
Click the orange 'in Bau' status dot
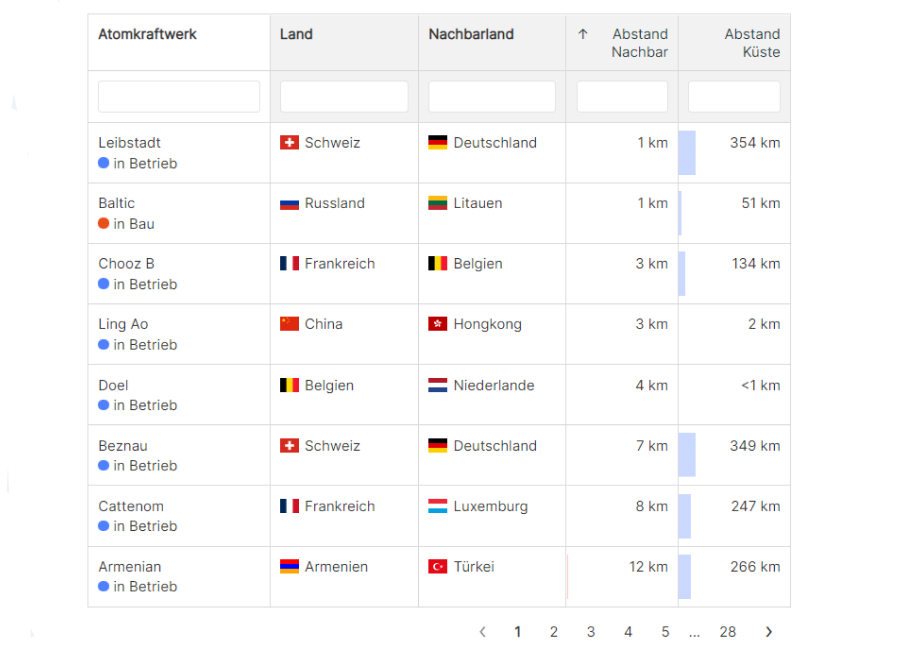[103, 223]
